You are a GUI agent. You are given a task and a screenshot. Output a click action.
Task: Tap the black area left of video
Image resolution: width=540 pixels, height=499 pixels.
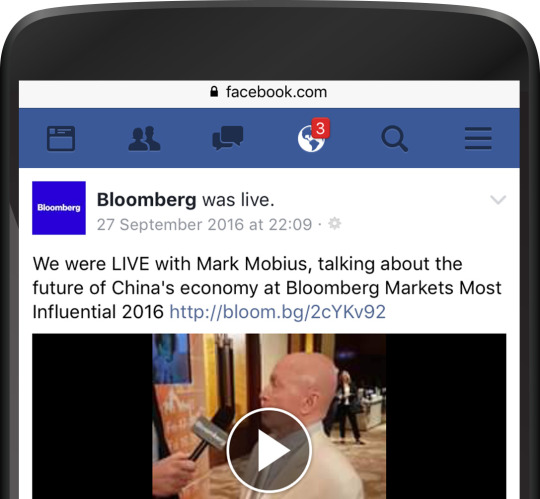pyautogui.click(x=92, y=416)
